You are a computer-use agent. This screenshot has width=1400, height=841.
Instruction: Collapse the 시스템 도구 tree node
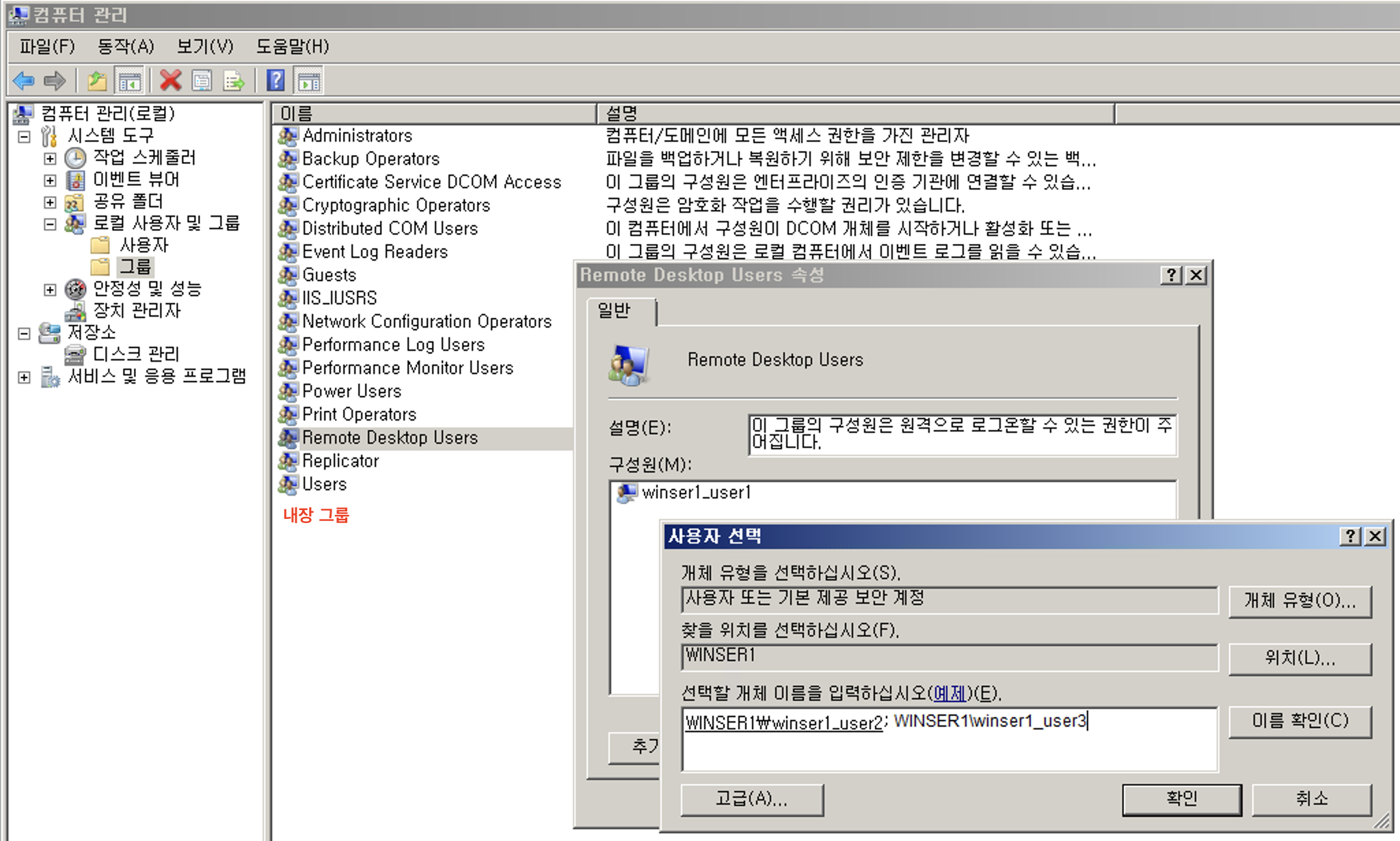click(x=25, y=136)
